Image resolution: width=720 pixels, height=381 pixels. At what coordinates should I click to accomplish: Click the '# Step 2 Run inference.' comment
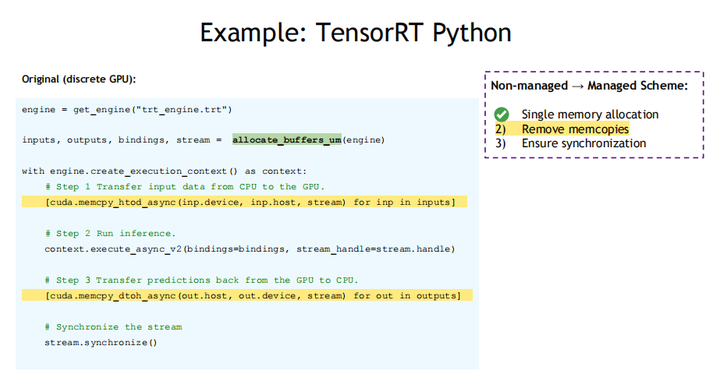[110, 234]
